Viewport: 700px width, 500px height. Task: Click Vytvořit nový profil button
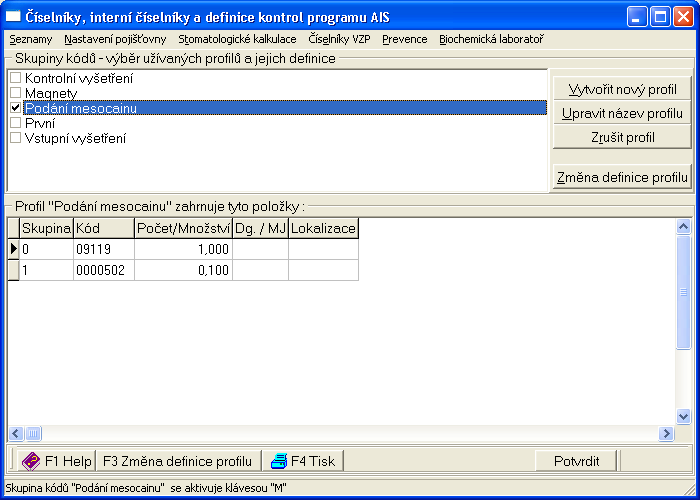tap(621, 89)
